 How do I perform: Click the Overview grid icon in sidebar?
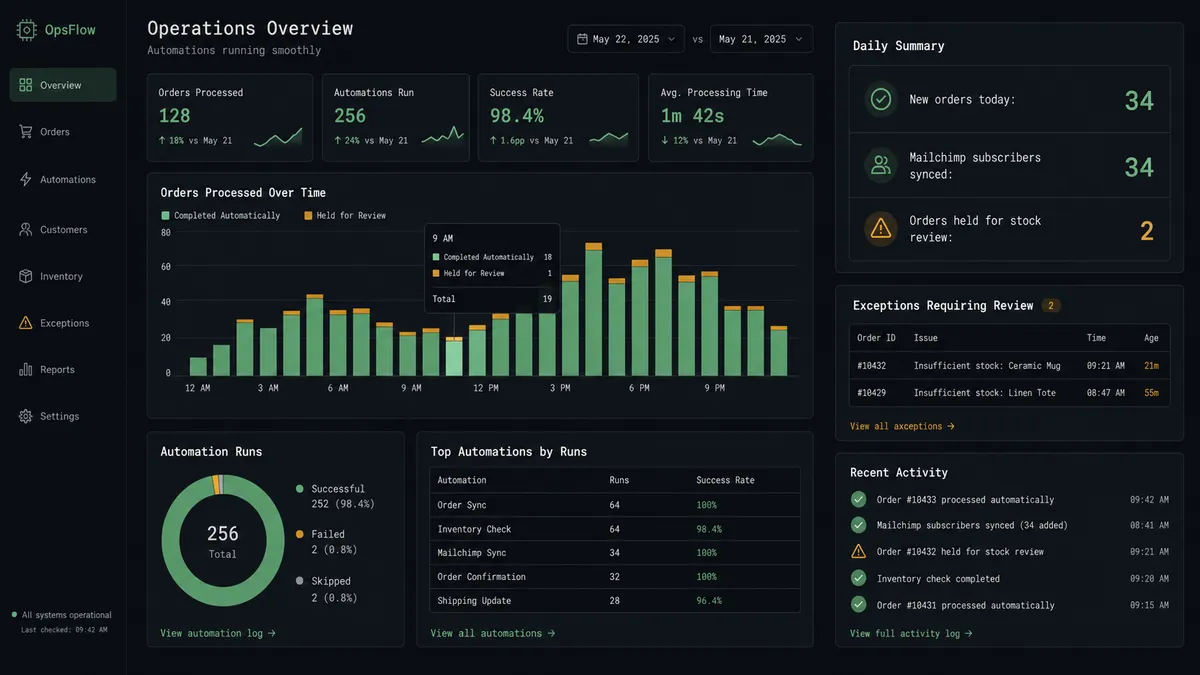(x=26, y=85)
